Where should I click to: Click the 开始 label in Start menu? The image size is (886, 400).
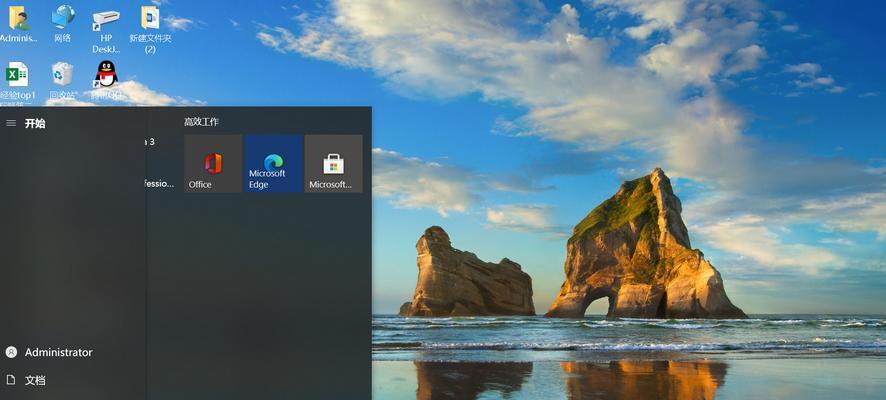tap(35, 123)
